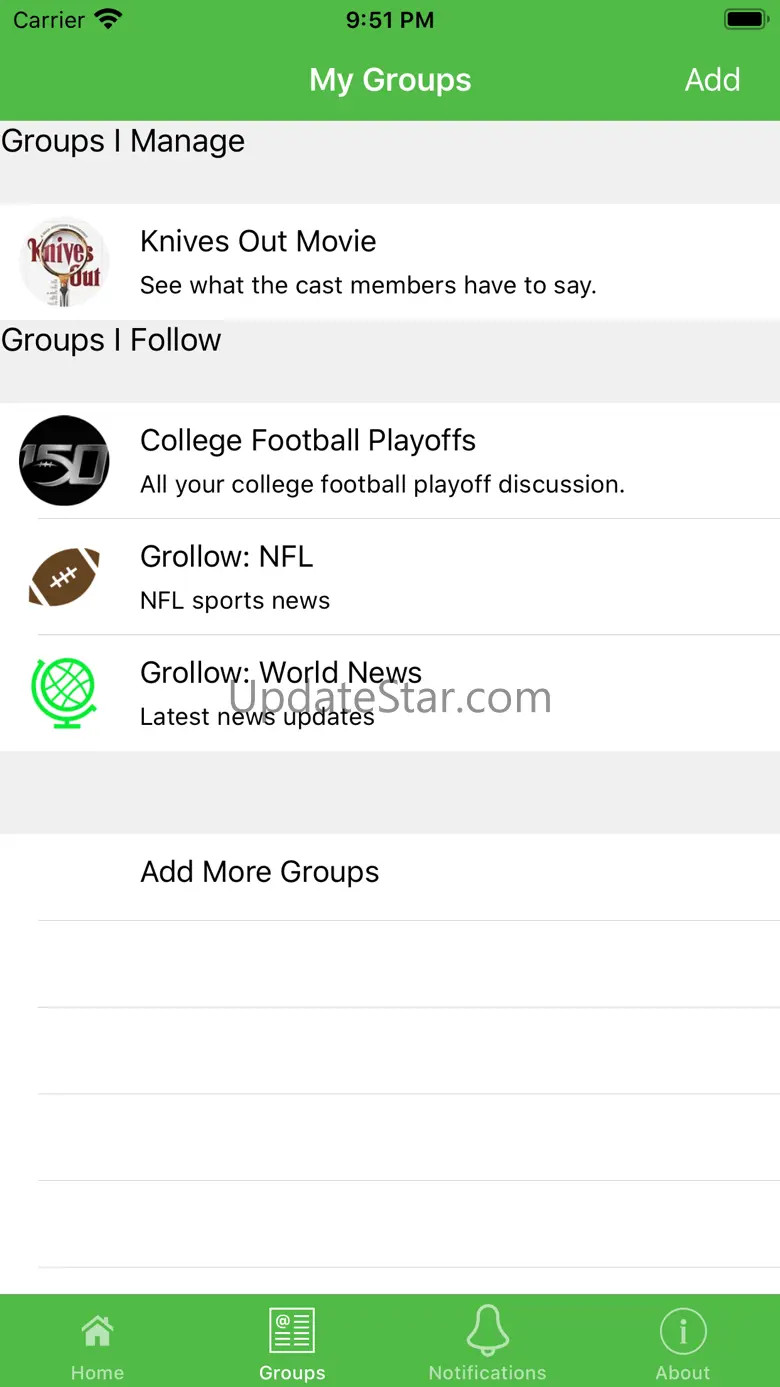Screen dimensions: 780x1387
Task: Open College Football Playoffs group title
Action: click(308, 440)
